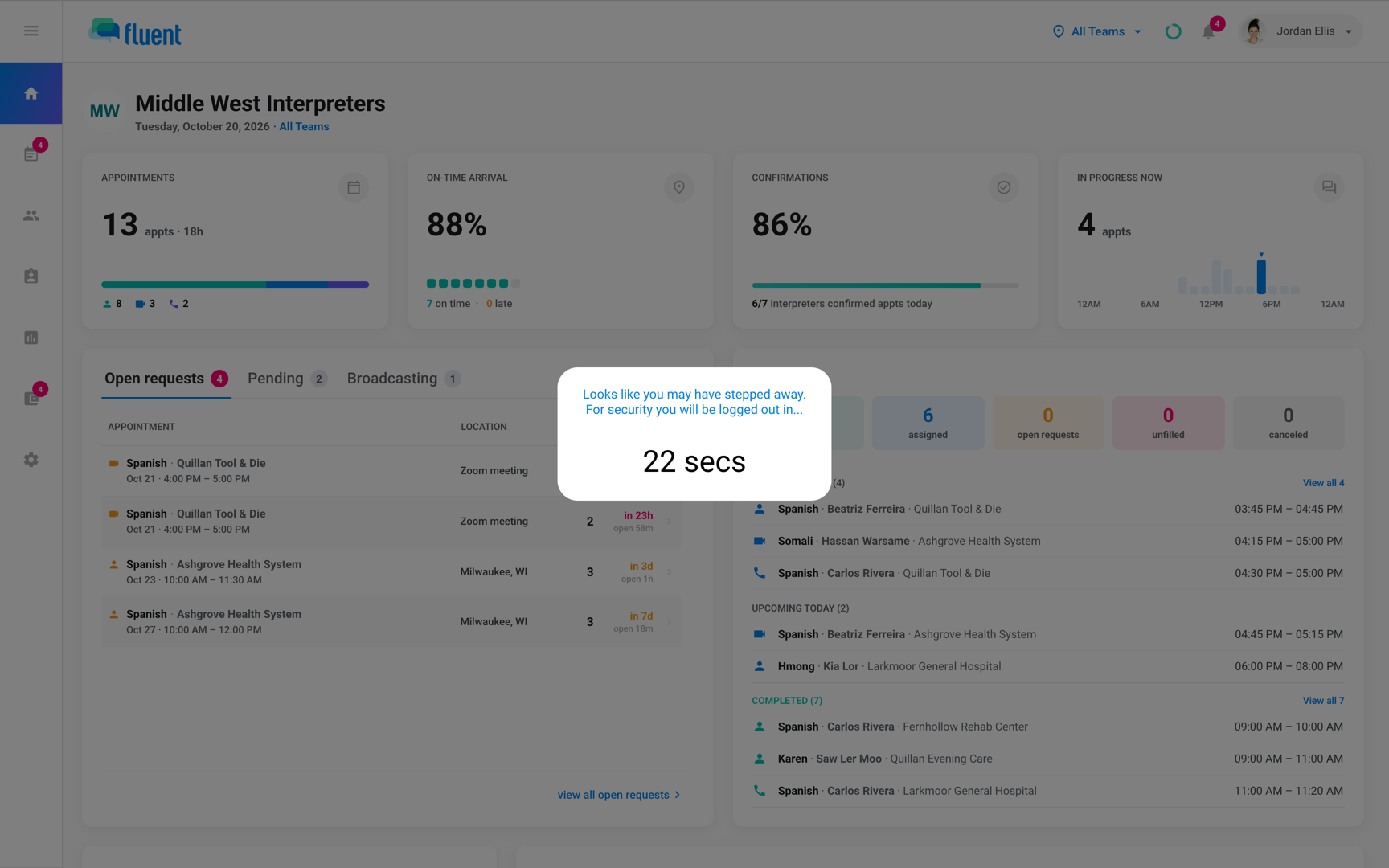Go to the Home dashboard sidebar icon

(x=31, y=93)
